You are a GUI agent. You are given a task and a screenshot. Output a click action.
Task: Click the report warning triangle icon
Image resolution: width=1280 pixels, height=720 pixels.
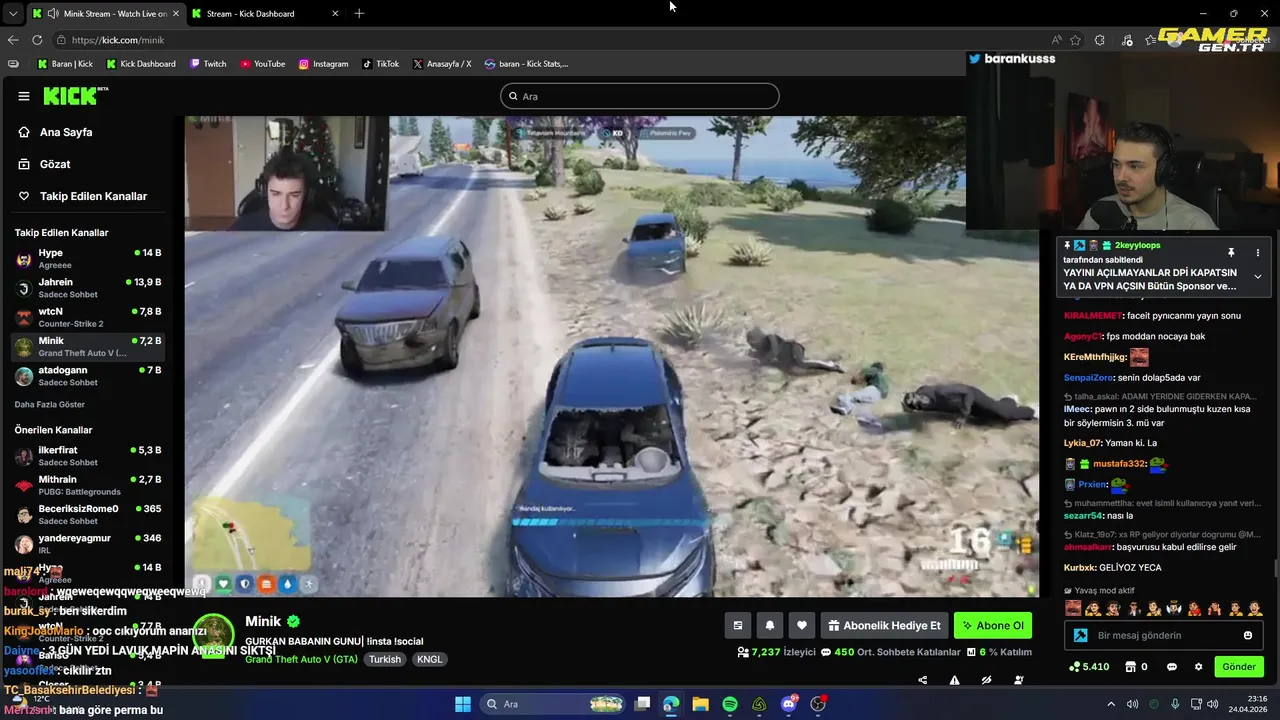[x=954, y=680]
